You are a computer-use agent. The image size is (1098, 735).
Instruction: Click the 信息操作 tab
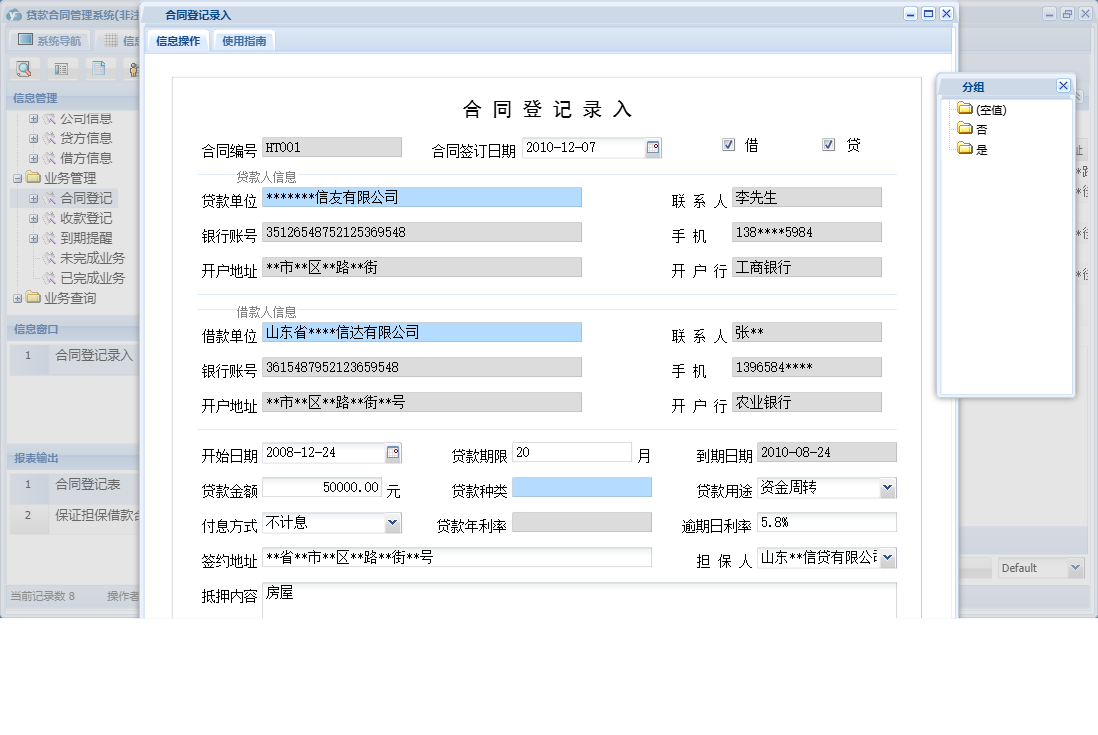177,41
